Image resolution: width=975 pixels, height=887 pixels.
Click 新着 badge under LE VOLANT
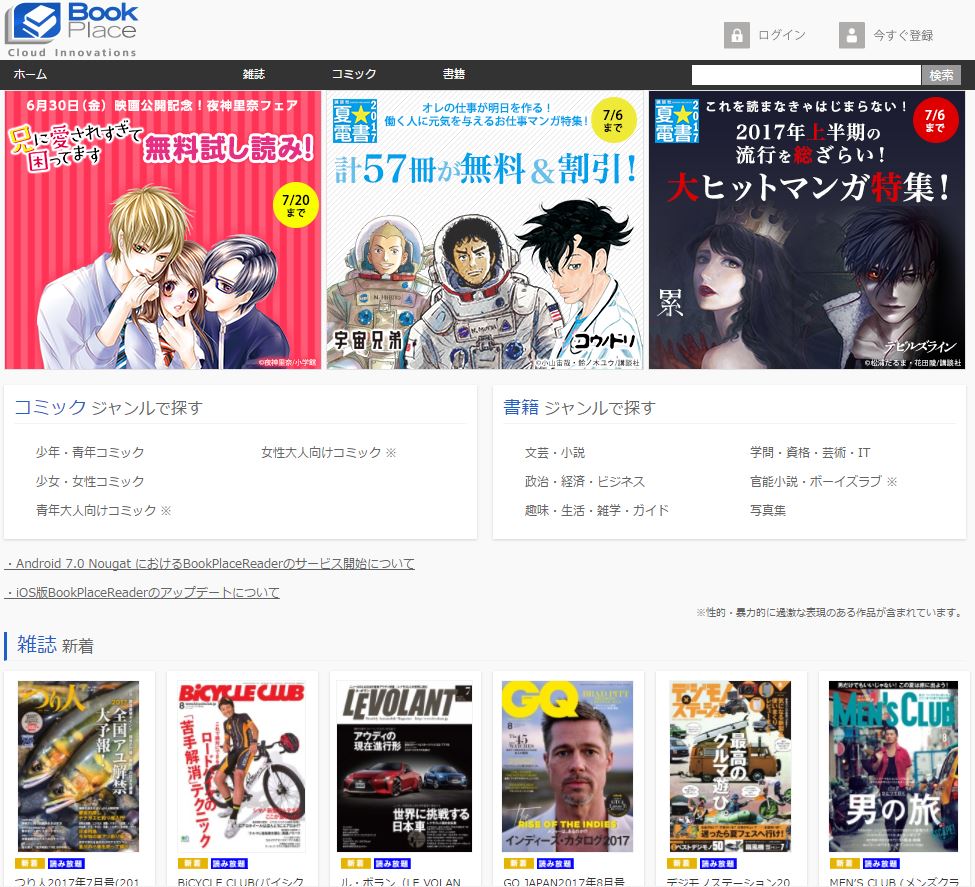[355, 864]
